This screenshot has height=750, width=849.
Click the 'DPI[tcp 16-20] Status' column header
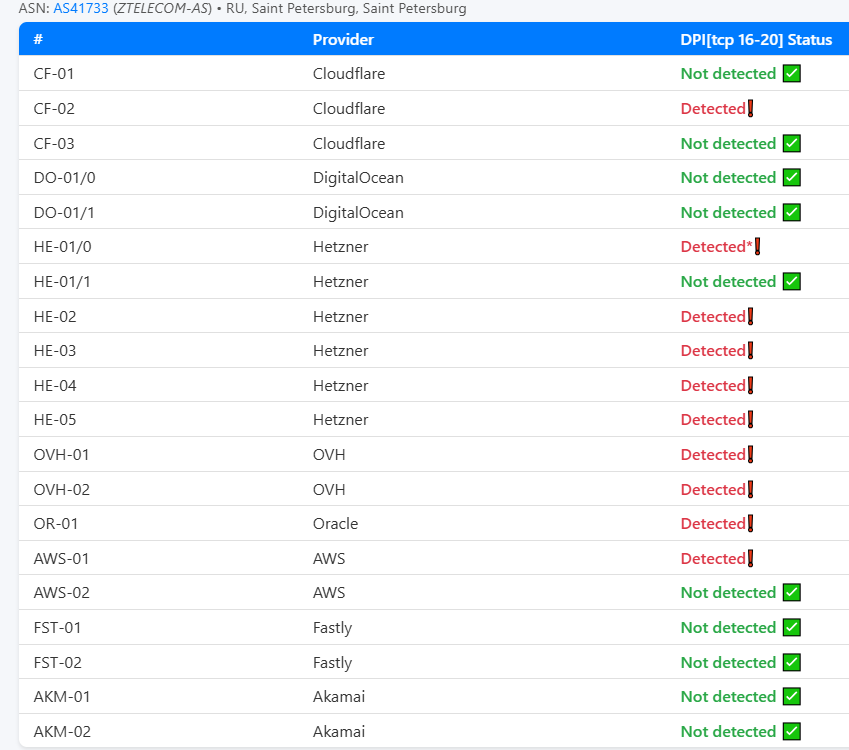click(756, 40)
